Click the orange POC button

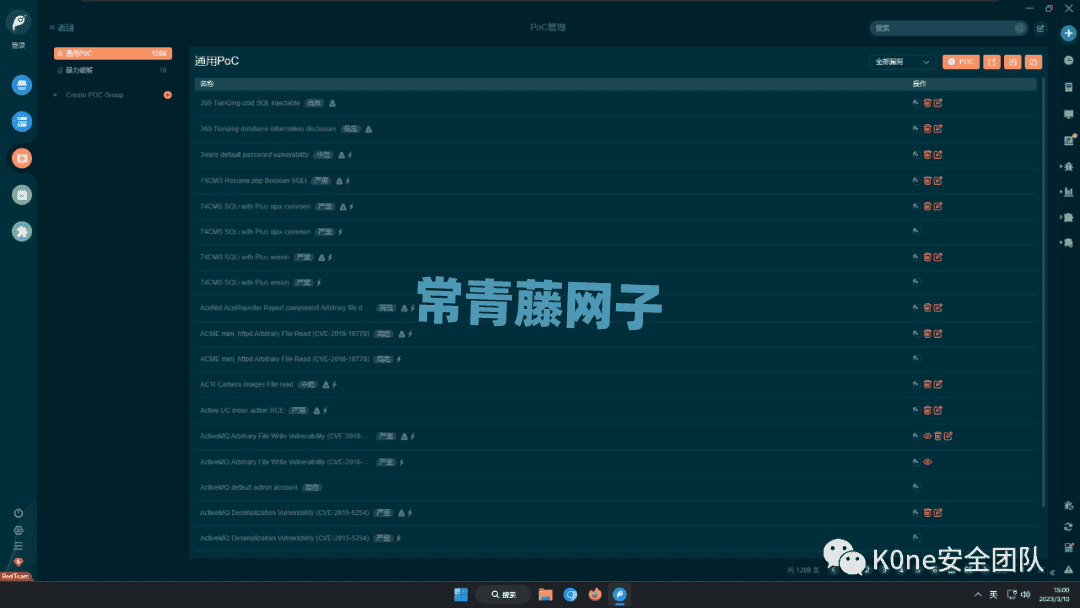[x=961, y=62]
